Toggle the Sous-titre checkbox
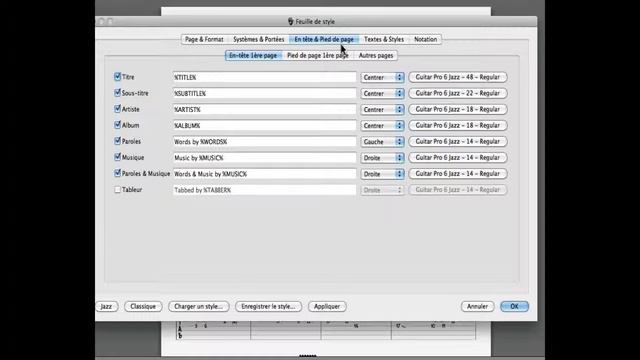The width and height of the screenshot is (640, 360). (118, 93)
